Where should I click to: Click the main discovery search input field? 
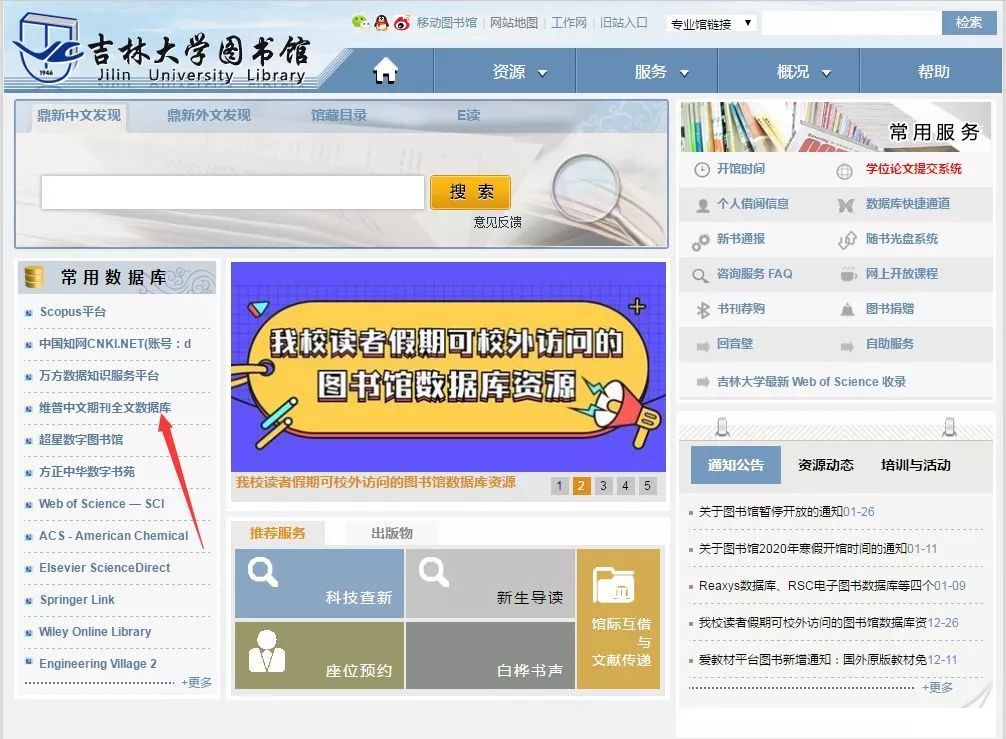click(233, 193)
